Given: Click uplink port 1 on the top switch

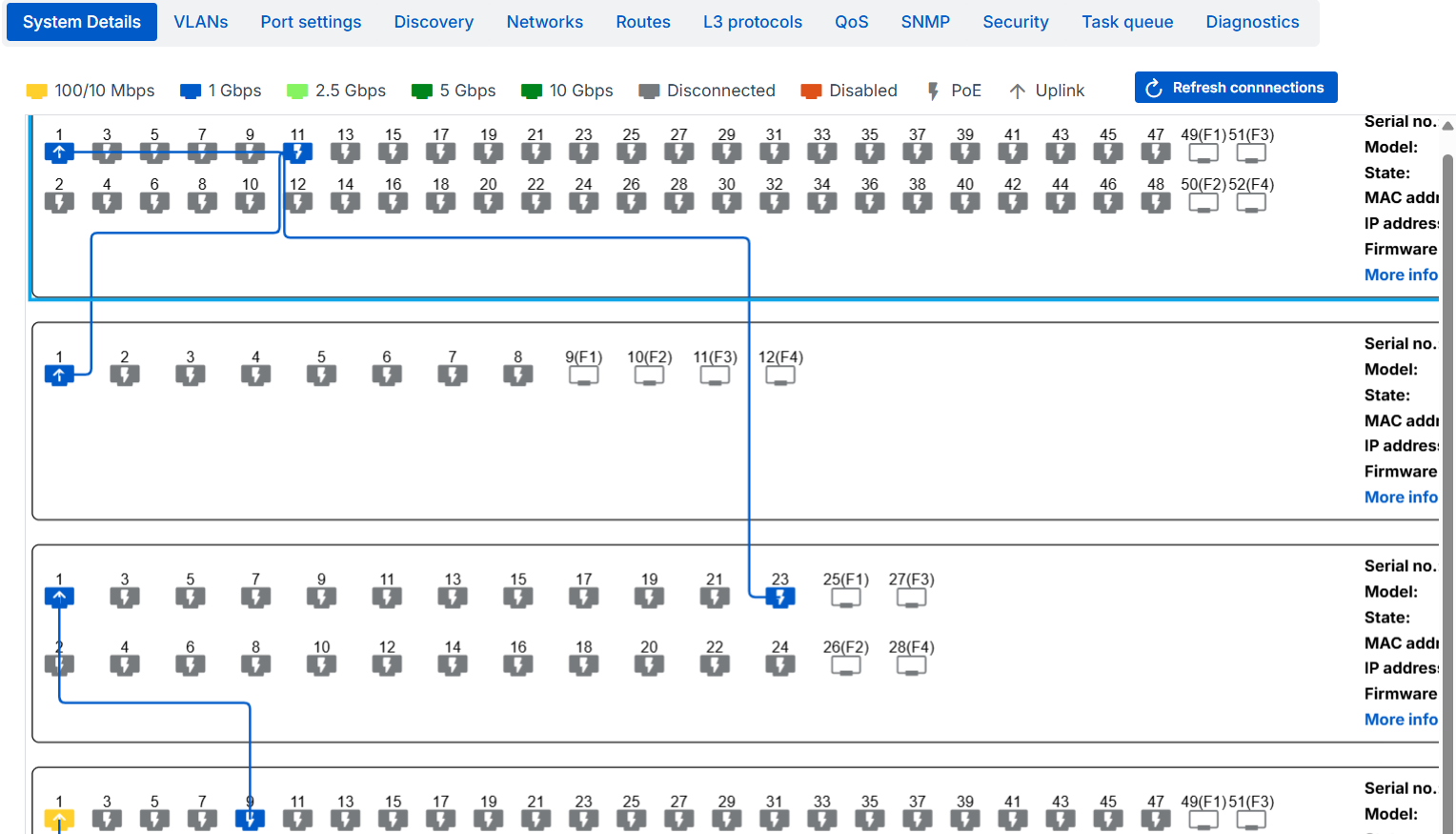Looking at the screenshot, I should 59,153.
